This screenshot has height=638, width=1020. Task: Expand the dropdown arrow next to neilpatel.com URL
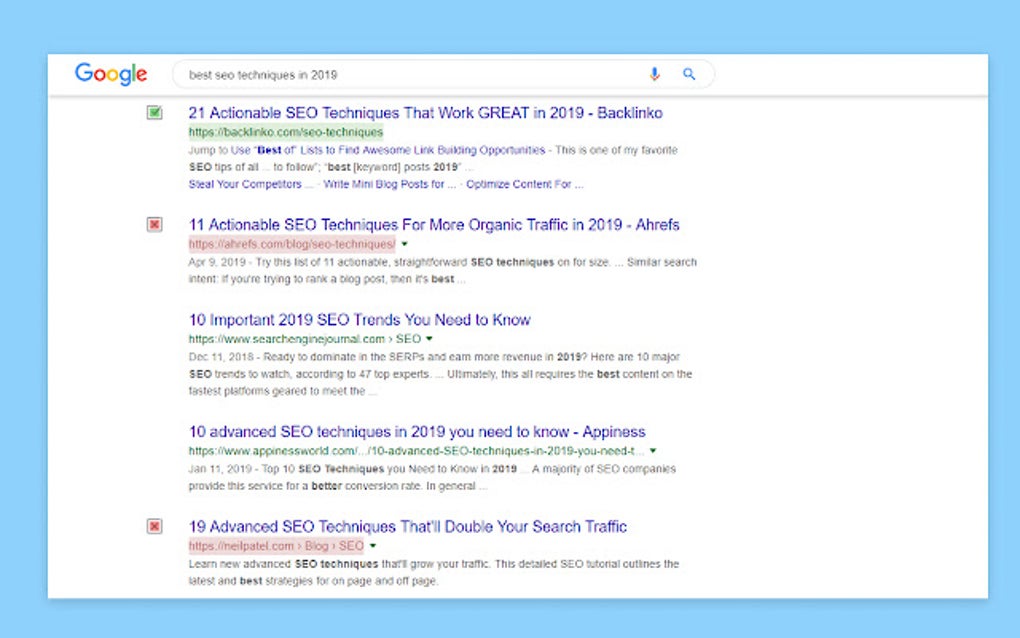[373, 546]
